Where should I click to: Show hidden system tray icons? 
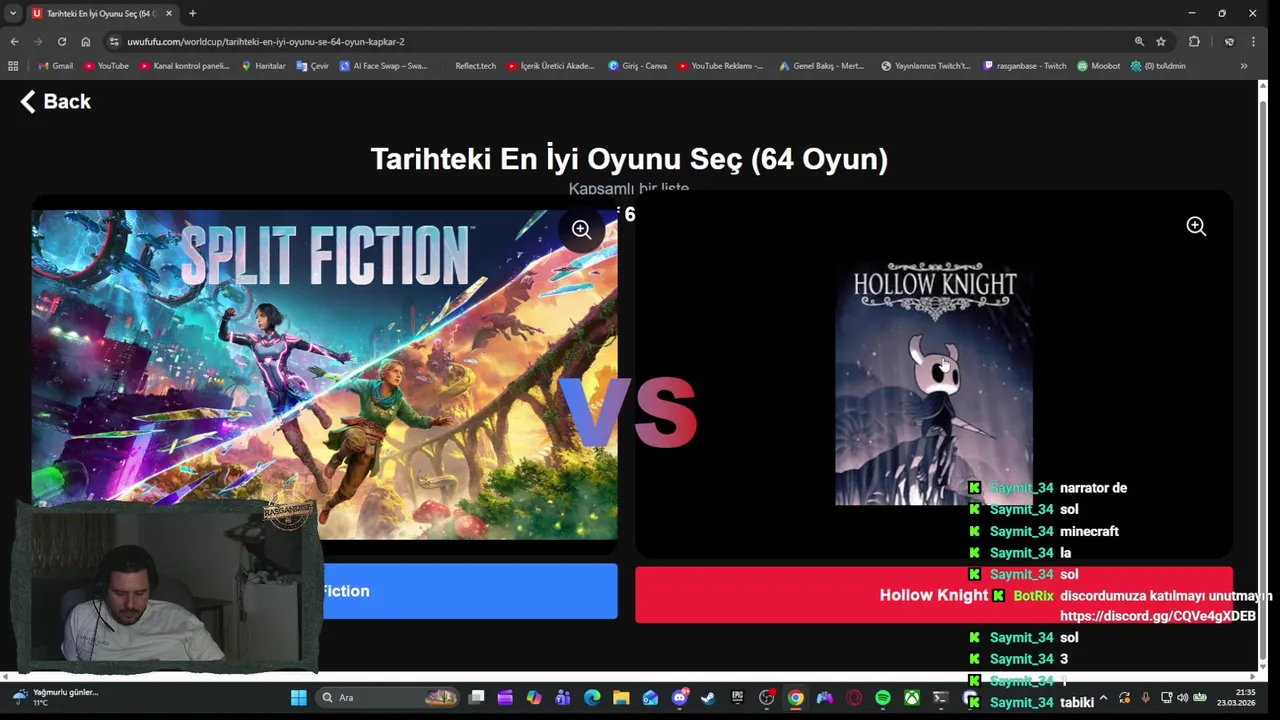pyautogui.click(x=1103, y=698)
